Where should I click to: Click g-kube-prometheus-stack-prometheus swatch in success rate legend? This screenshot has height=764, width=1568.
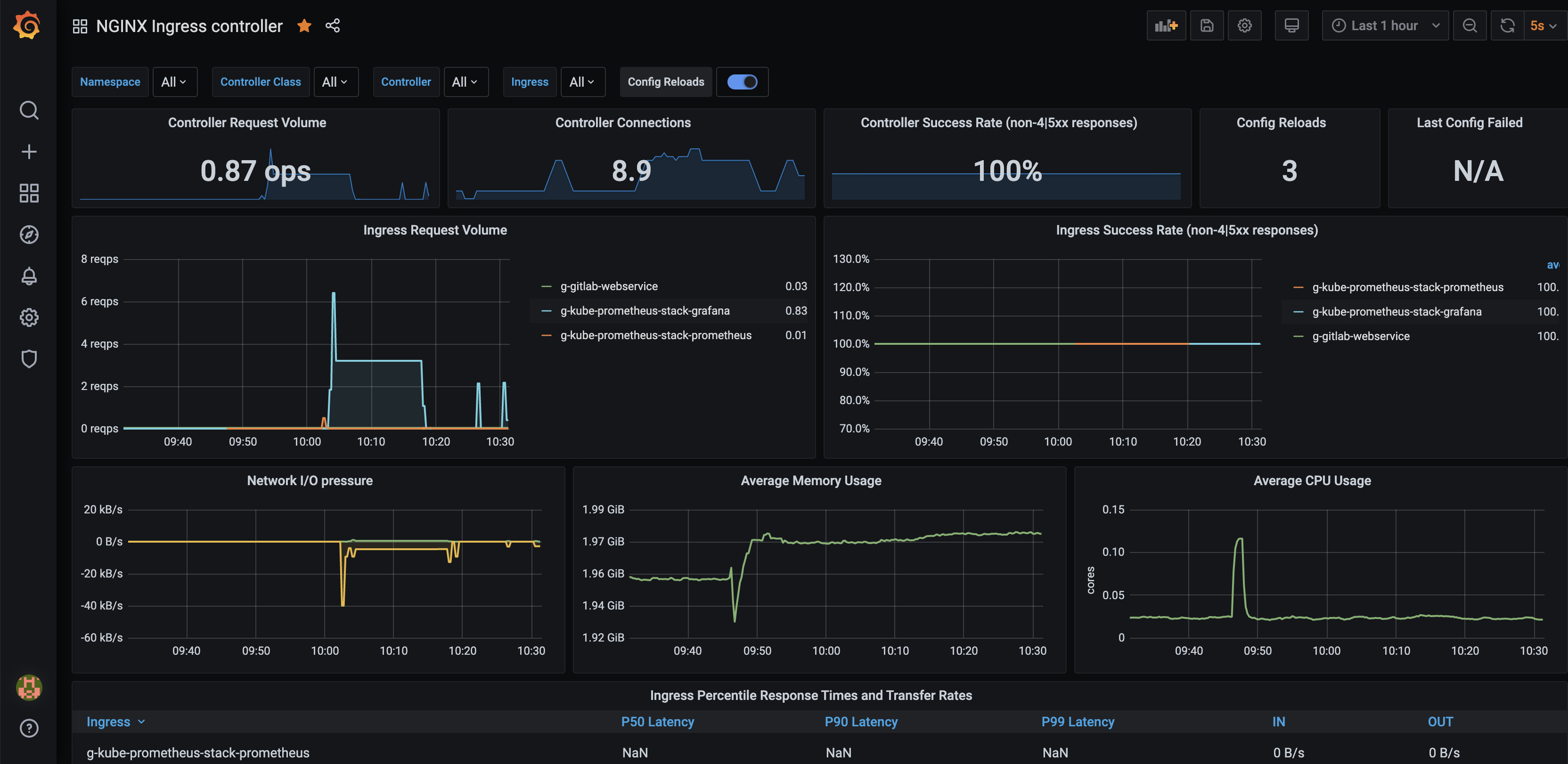pyautogui.click(x=1298, y=287)
